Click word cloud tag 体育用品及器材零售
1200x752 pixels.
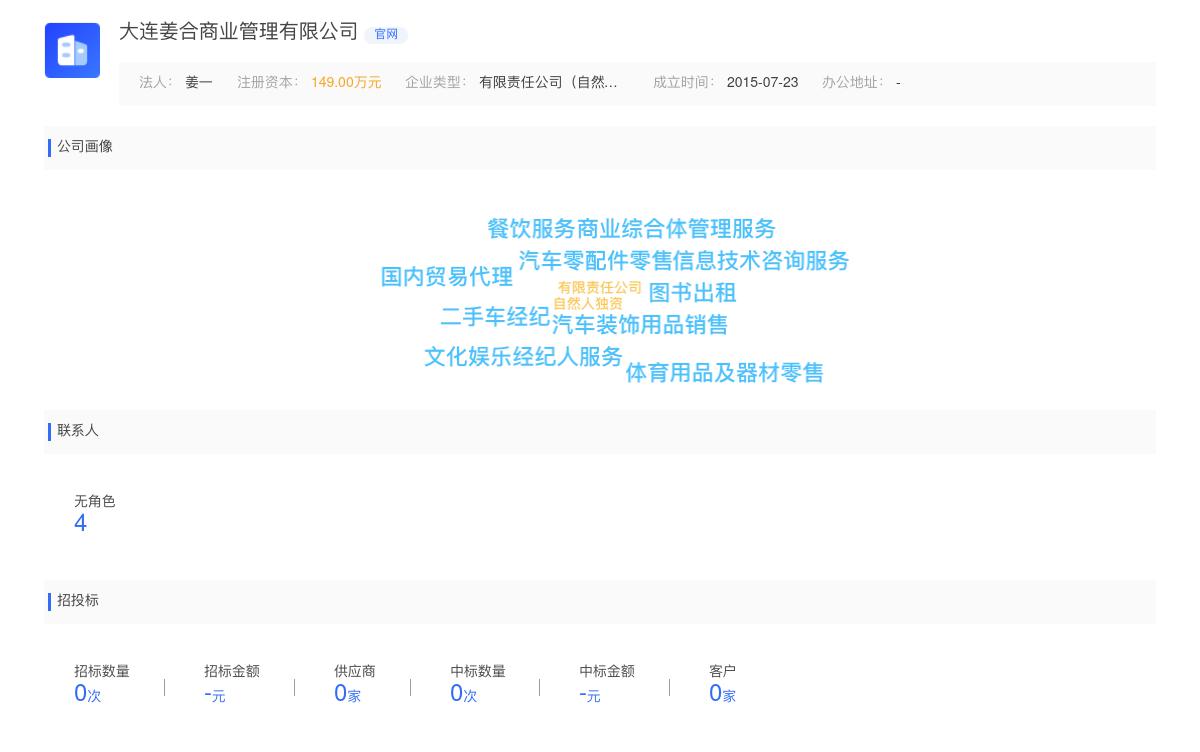(725, 373)
